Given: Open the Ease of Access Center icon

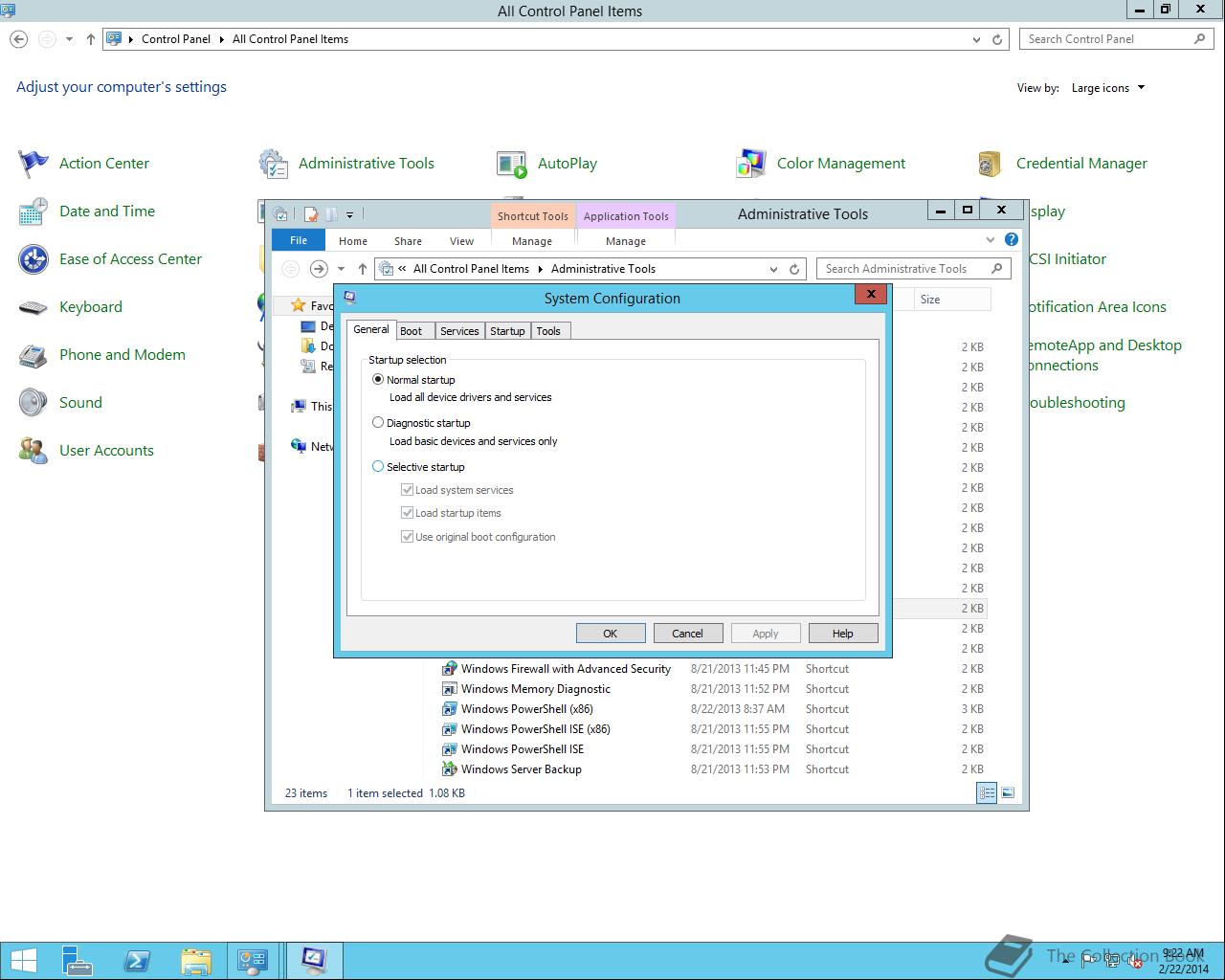Looking at the screenshot, I should tap(33, 259).
